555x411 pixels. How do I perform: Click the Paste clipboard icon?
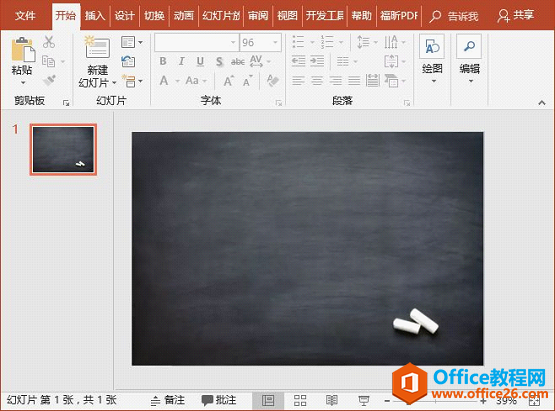(23, 49)
